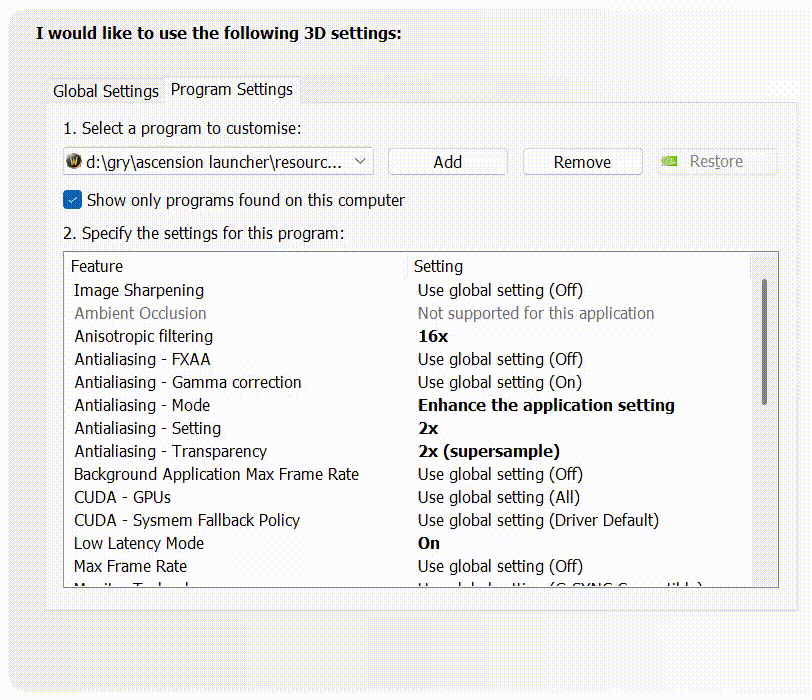Click Antialiasing FXAA setting value

click(x=500, y=359)
